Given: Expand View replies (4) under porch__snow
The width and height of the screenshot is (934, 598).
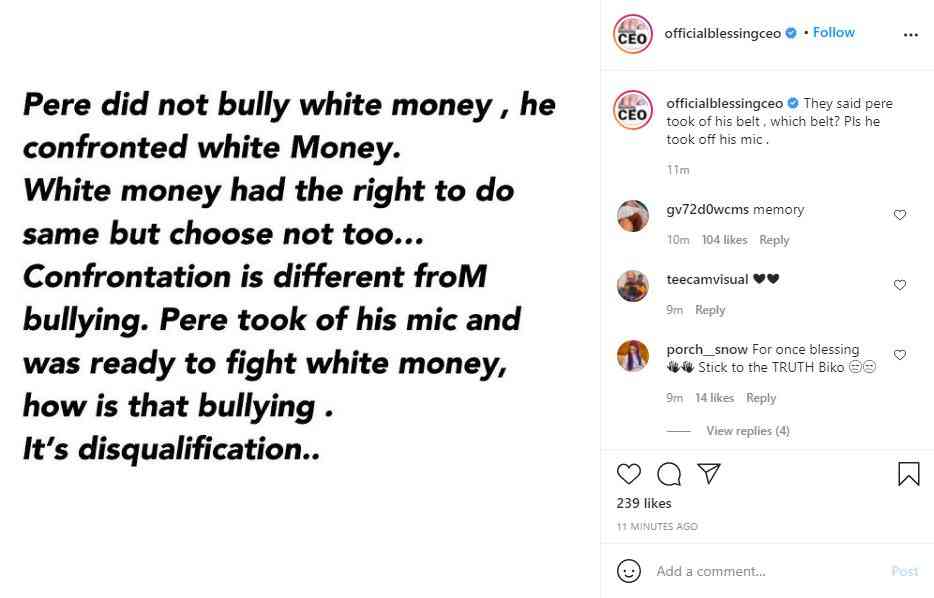Looking at the screenshot, I should click(x=747, y=431).
